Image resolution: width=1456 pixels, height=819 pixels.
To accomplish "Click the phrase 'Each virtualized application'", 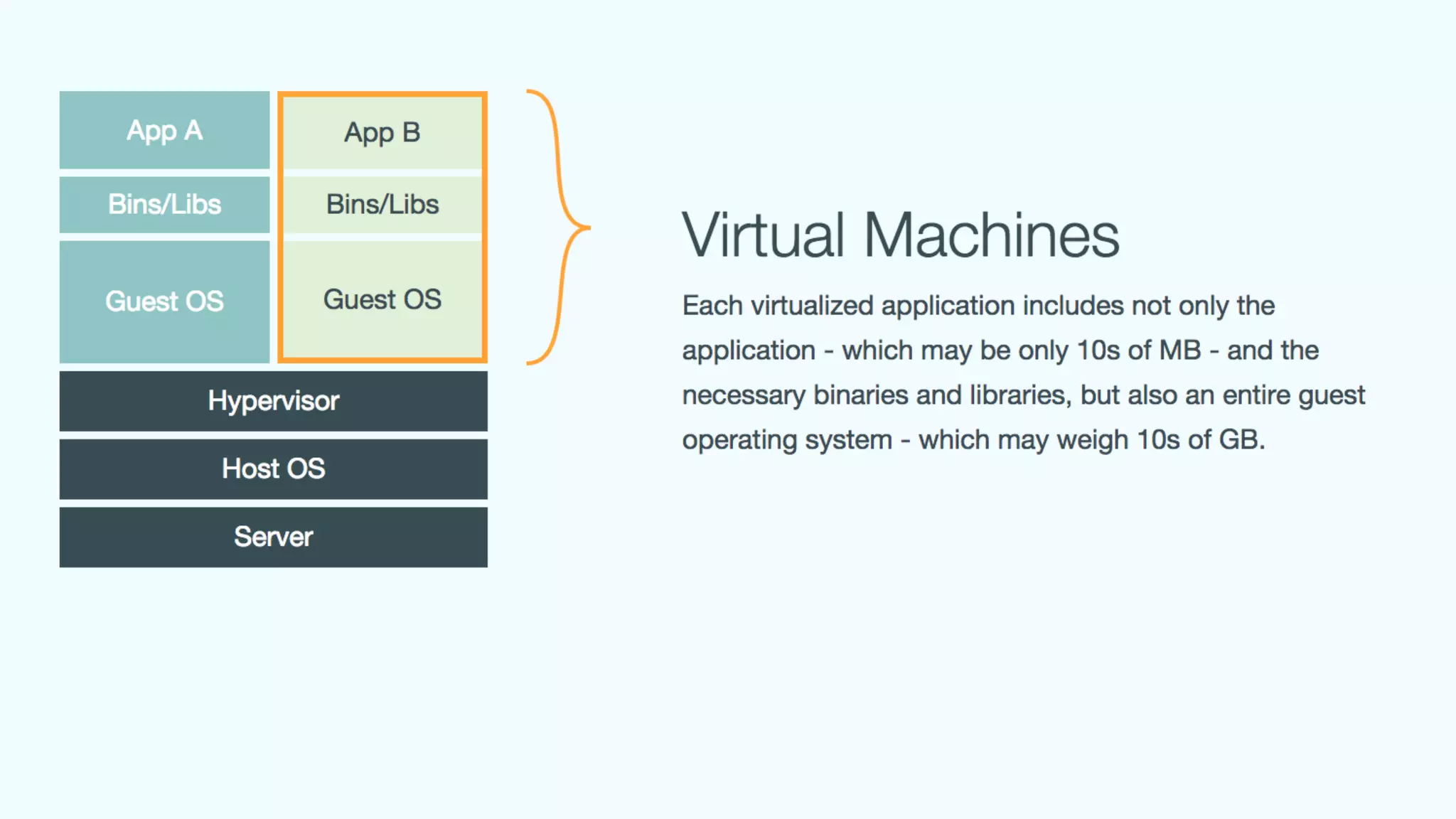I will pyautogui.click(x=848, y=306).
